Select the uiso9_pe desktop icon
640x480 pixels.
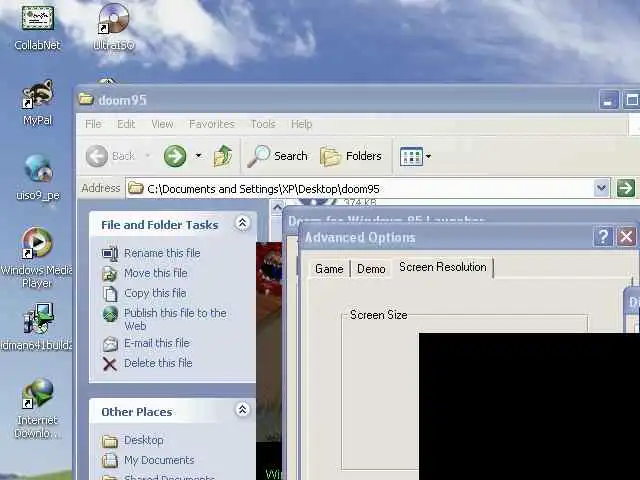[38, 177]
